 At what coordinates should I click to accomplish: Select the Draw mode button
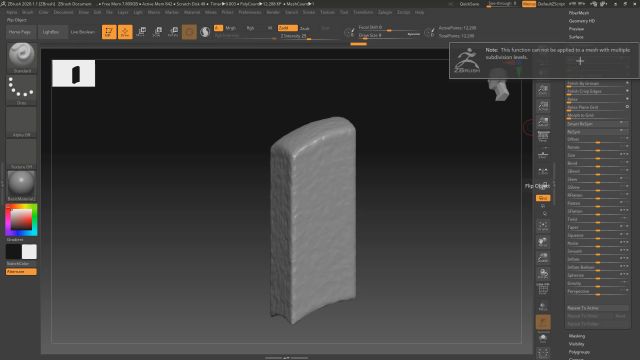point(125,32)
